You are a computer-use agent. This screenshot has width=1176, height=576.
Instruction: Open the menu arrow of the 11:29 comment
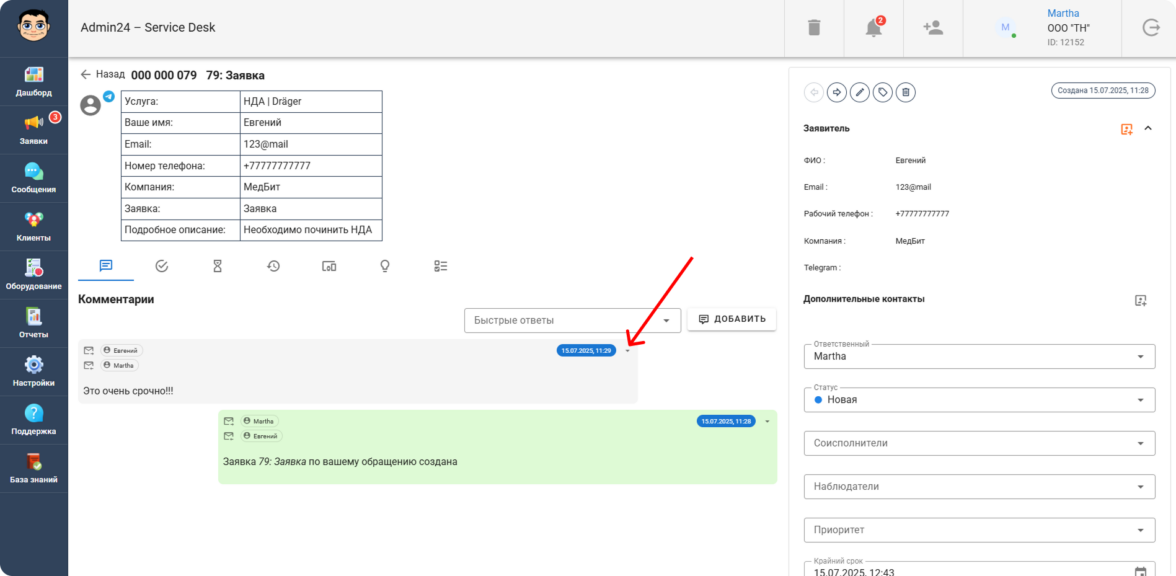pos(628,350)
